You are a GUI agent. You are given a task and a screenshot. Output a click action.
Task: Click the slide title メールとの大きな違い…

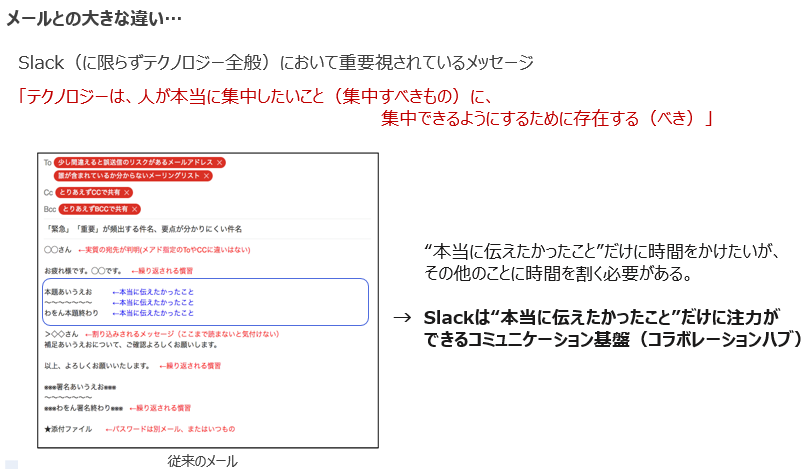coord(94,19)
